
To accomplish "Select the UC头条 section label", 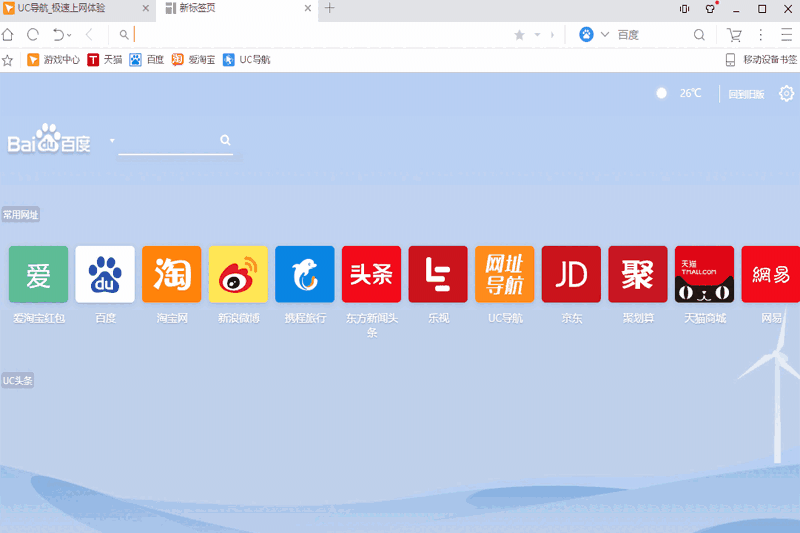I will tap(17, 380).
